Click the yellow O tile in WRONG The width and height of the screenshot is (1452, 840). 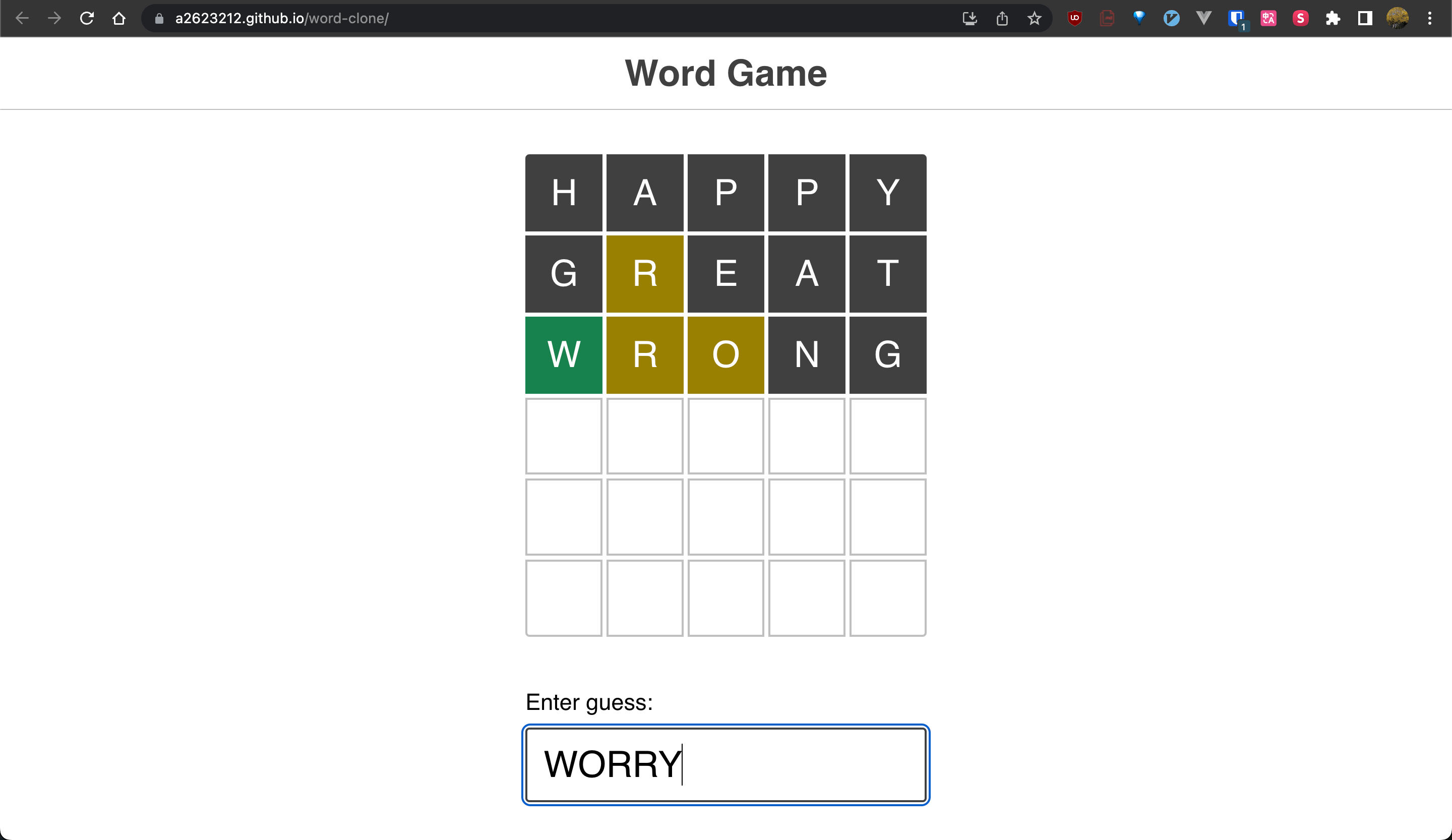coord(725,355)
